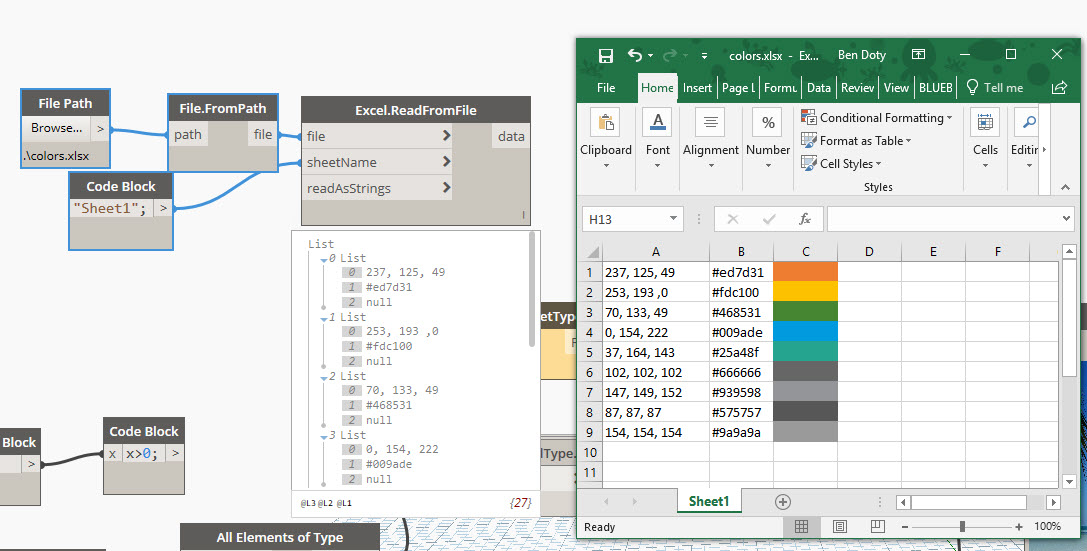Open the Cells group icon
Viewport: 1087px width, 551px height.
point(985,123)
